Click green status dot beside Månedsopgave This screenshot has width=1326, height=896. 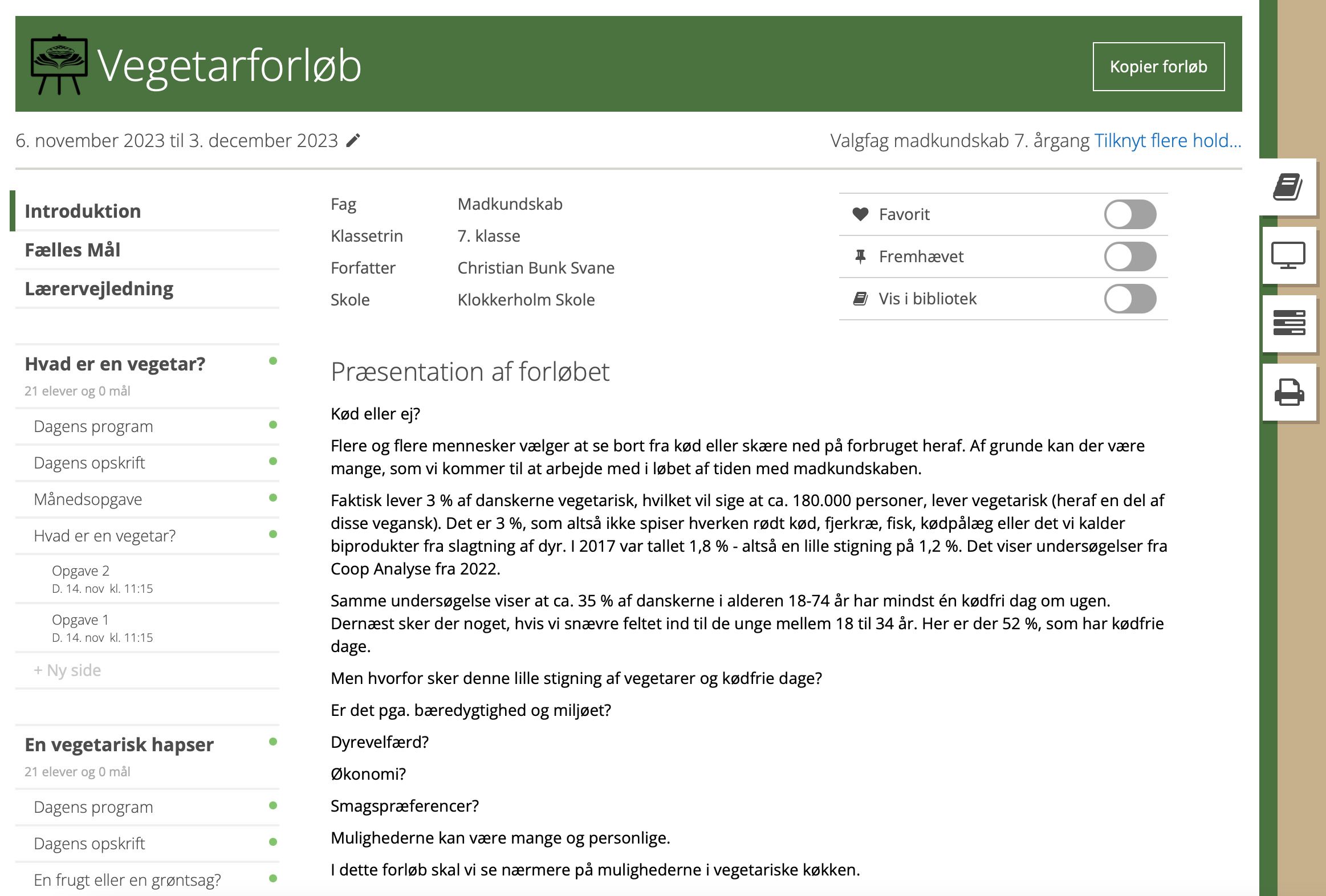tap(272, 498)
